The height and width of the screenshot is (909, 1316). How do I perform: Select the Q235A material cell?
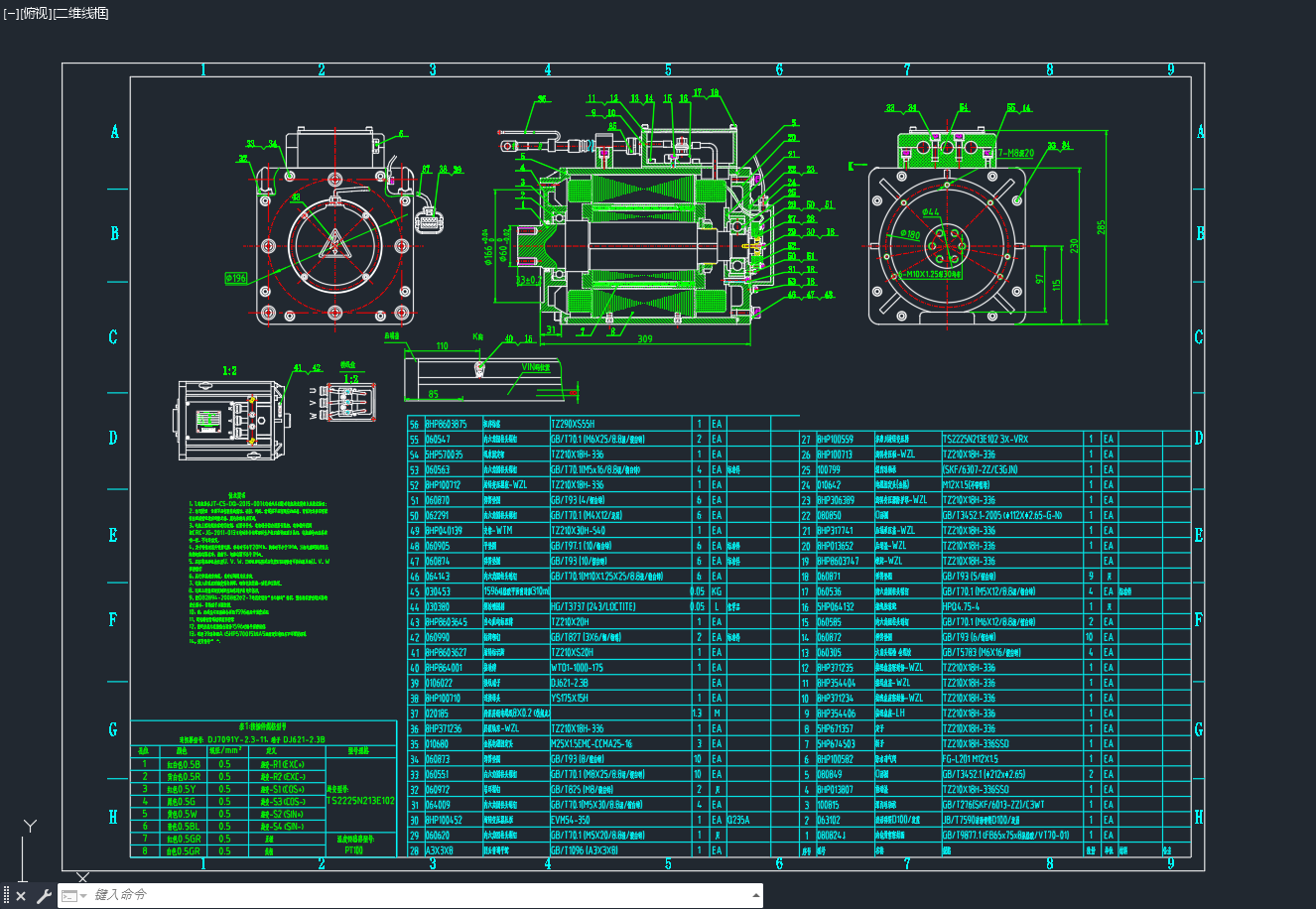click(x=738, y=820)
